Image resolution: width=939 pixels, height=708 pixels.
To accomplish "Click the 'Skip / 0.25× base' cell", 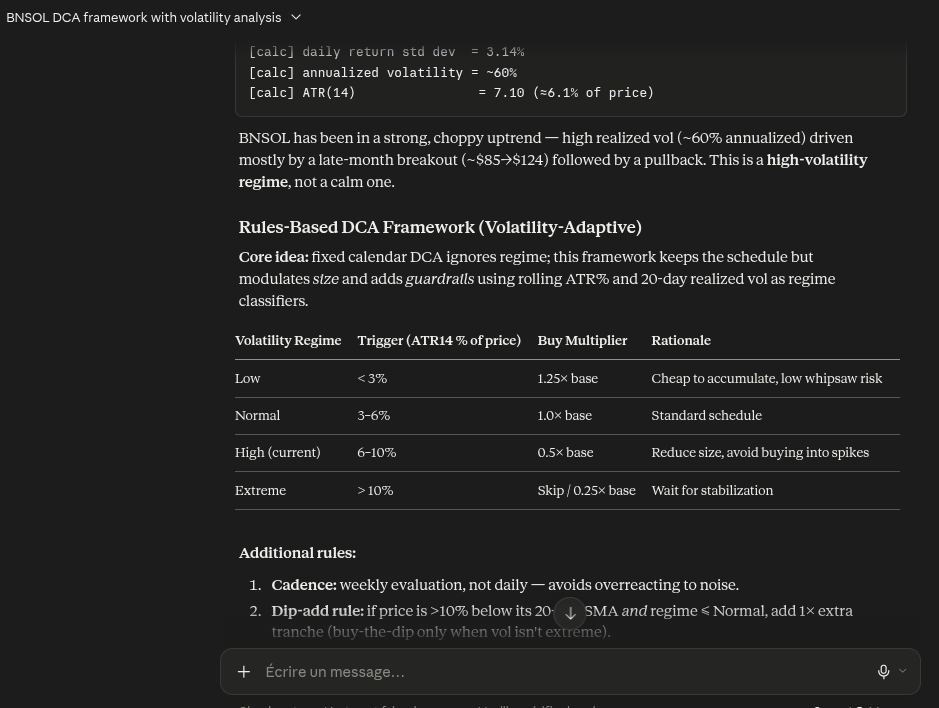I will 586,491.
